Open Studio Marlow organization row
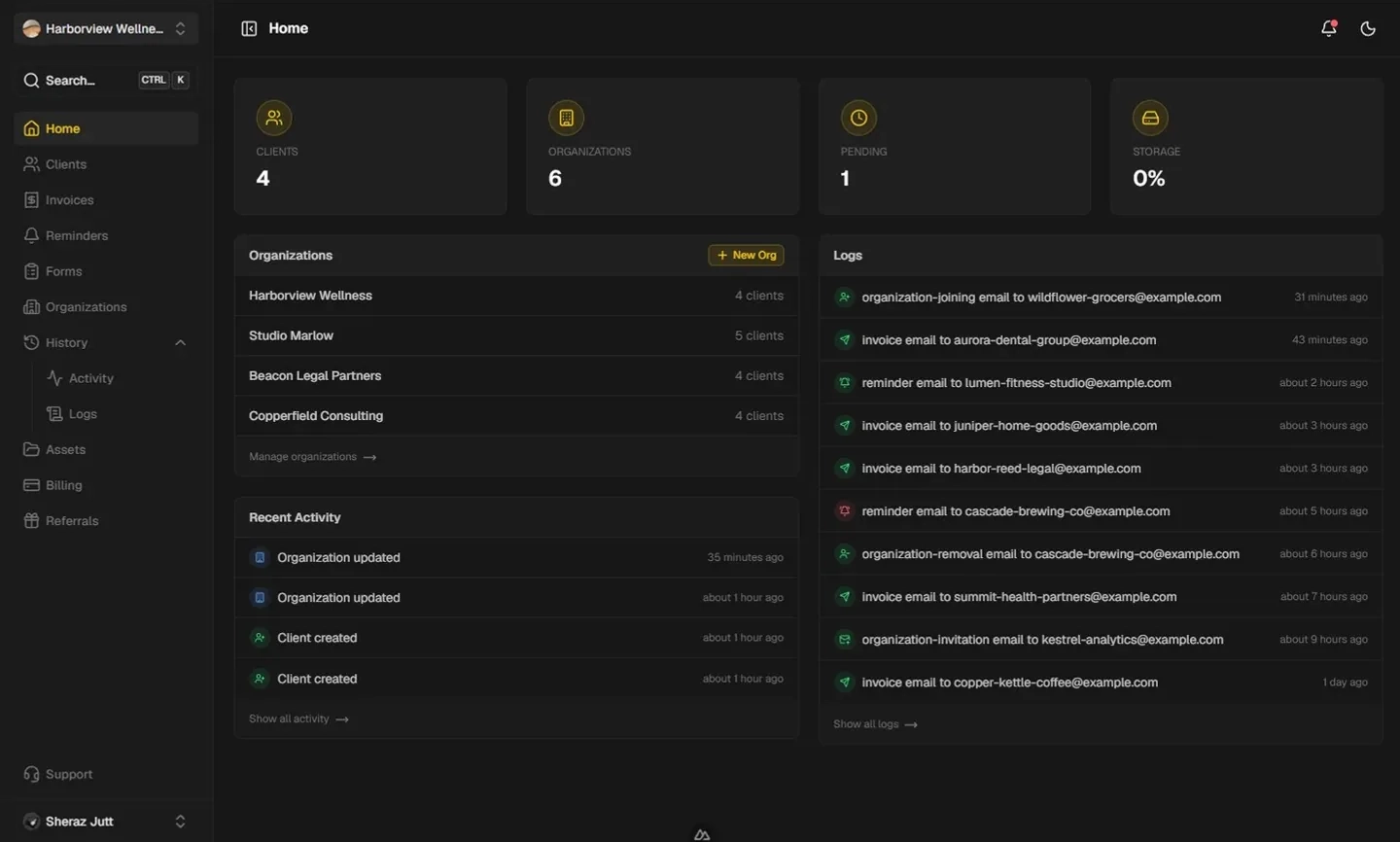The width and height of the screenshot is (1400, 842). click(x=516, y=335)
